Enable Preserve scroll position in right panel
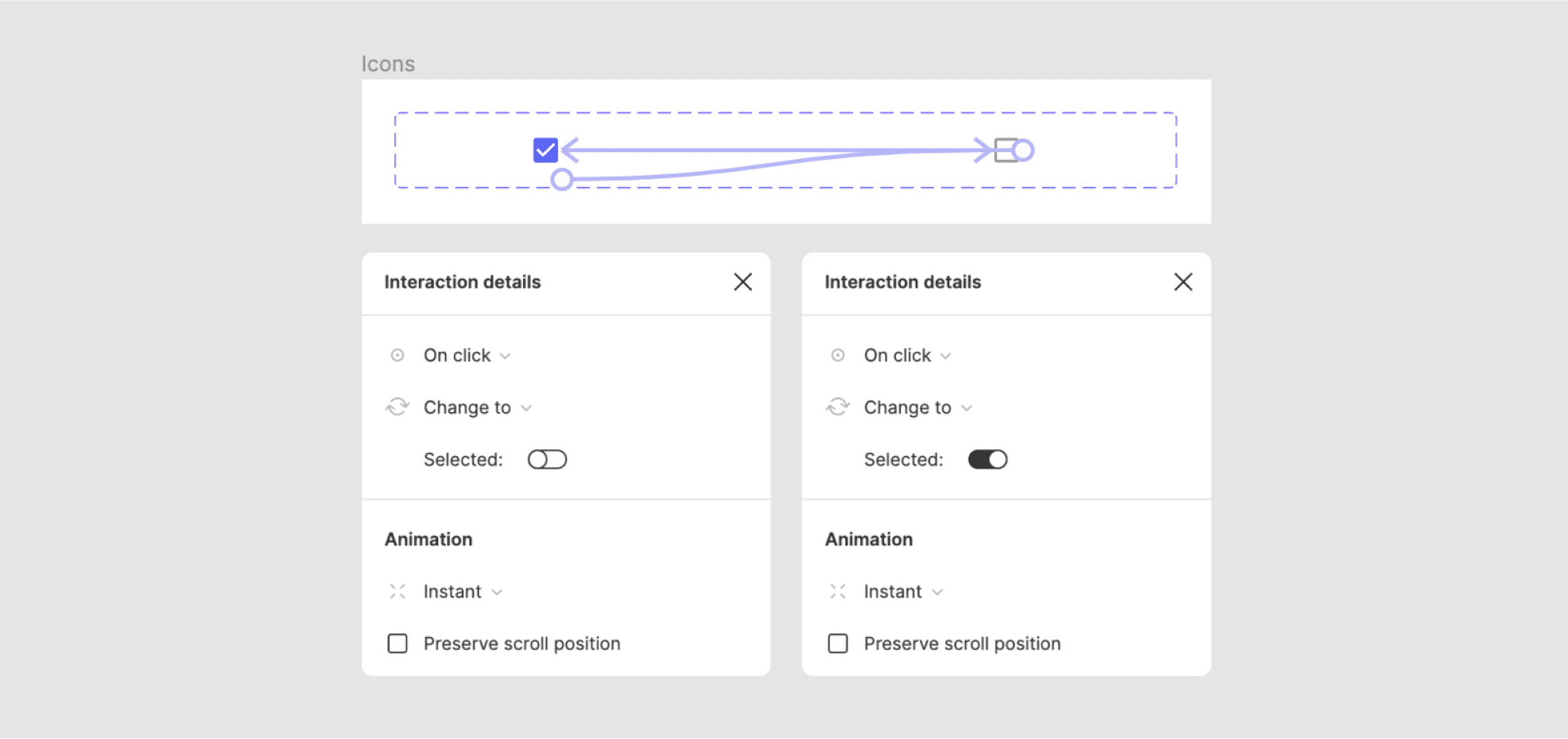Viewport: 1568px width, 739px height. coord(837,643)
